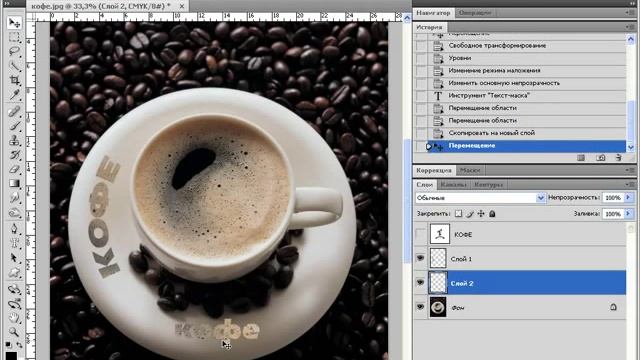Select the Lasso tool
The image size is (640, 360).
14,51
